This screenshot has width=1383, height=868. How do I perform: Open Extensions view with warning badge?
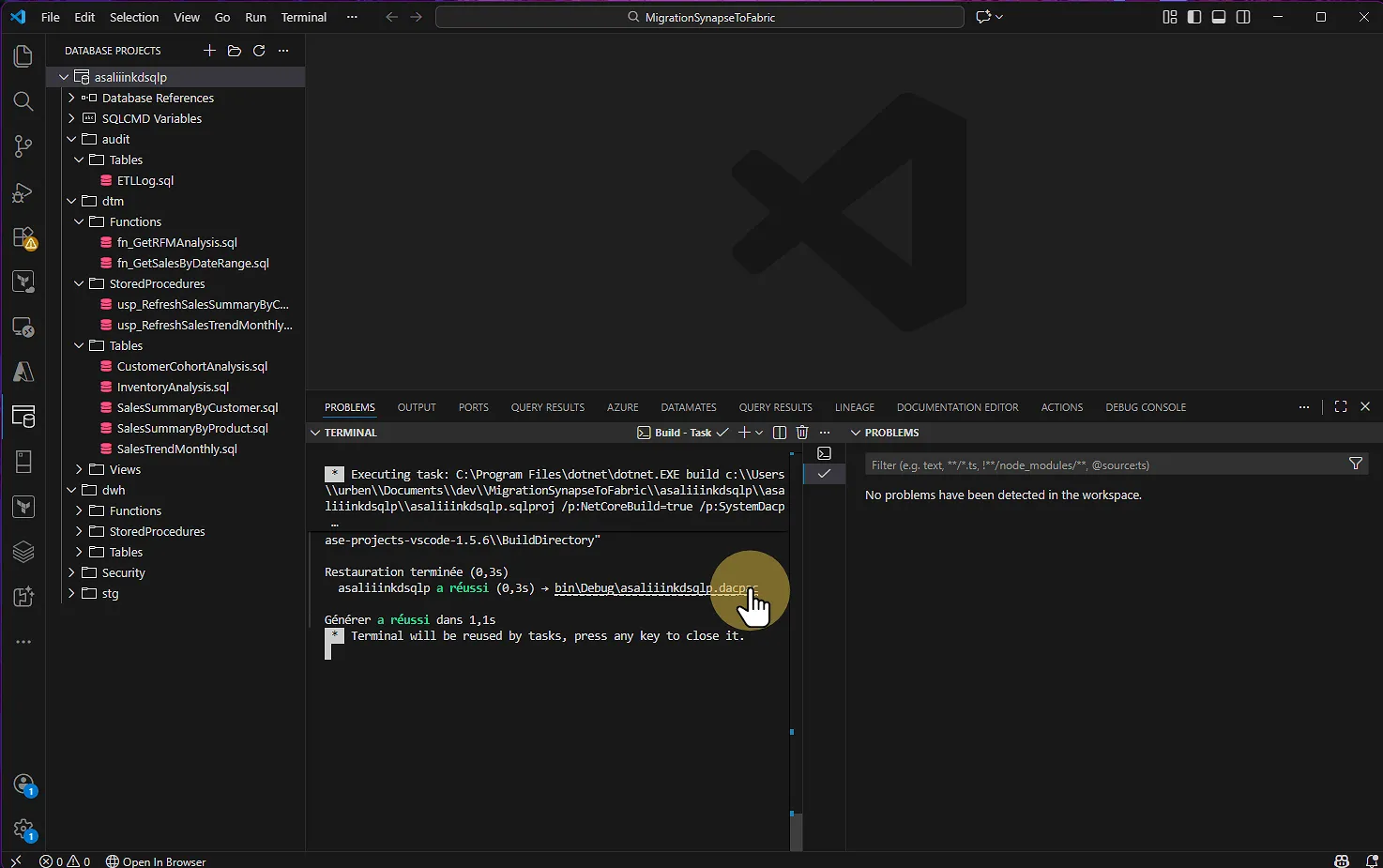[23, 237]
